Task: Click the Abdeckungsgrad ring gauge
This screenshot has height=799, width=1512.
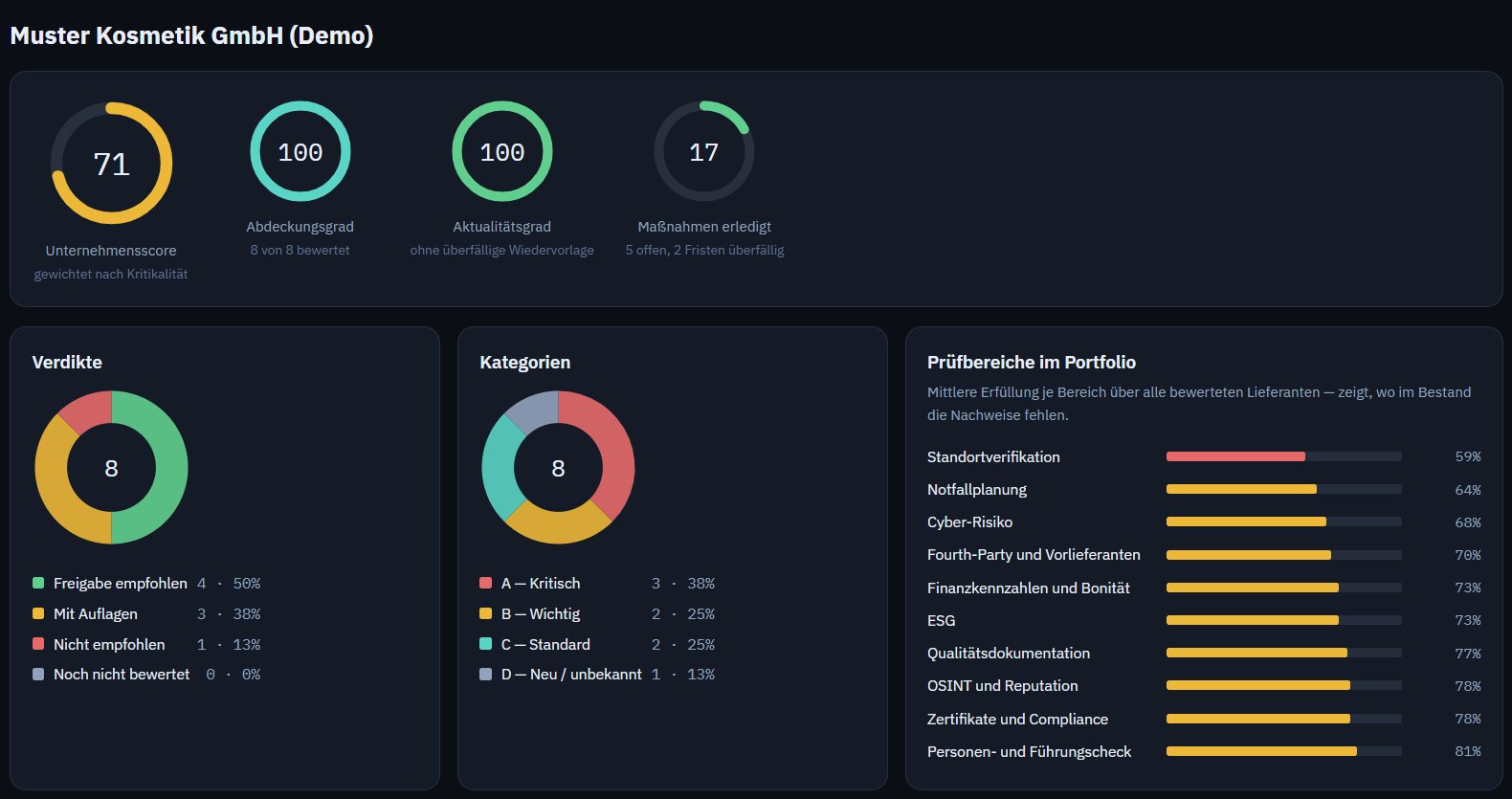Action: 300,151
